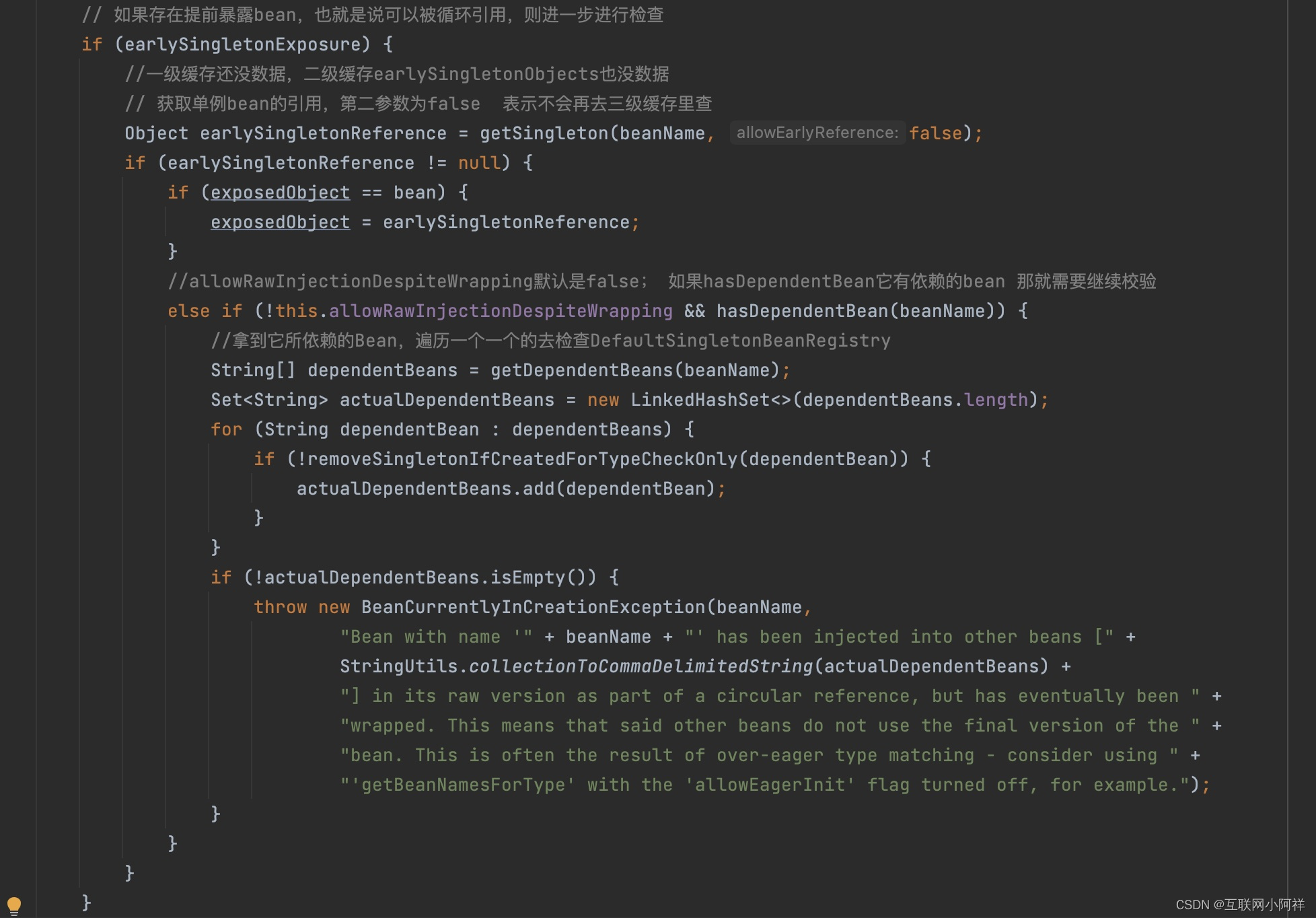1316x918 pixels.
Task: Click underlined exposedObject in 'exposedObject == bean'
Action: click(280, 192)
